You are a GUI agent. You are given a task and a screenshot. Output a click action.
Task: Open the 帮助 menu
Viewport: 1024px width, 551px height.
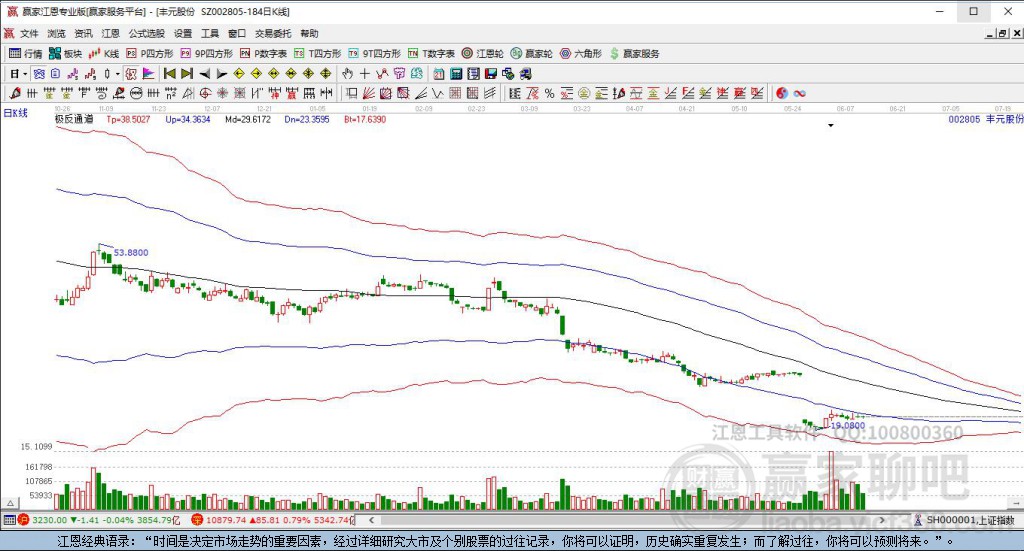pos(310,33)
